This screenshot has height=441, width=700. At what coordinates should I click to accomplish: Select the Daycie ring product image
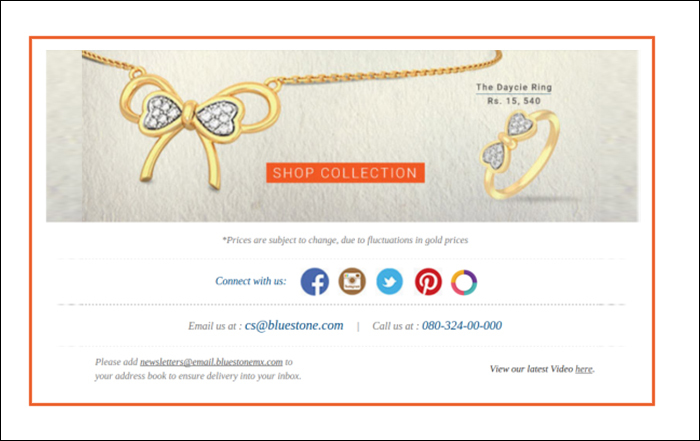point(520,155)
